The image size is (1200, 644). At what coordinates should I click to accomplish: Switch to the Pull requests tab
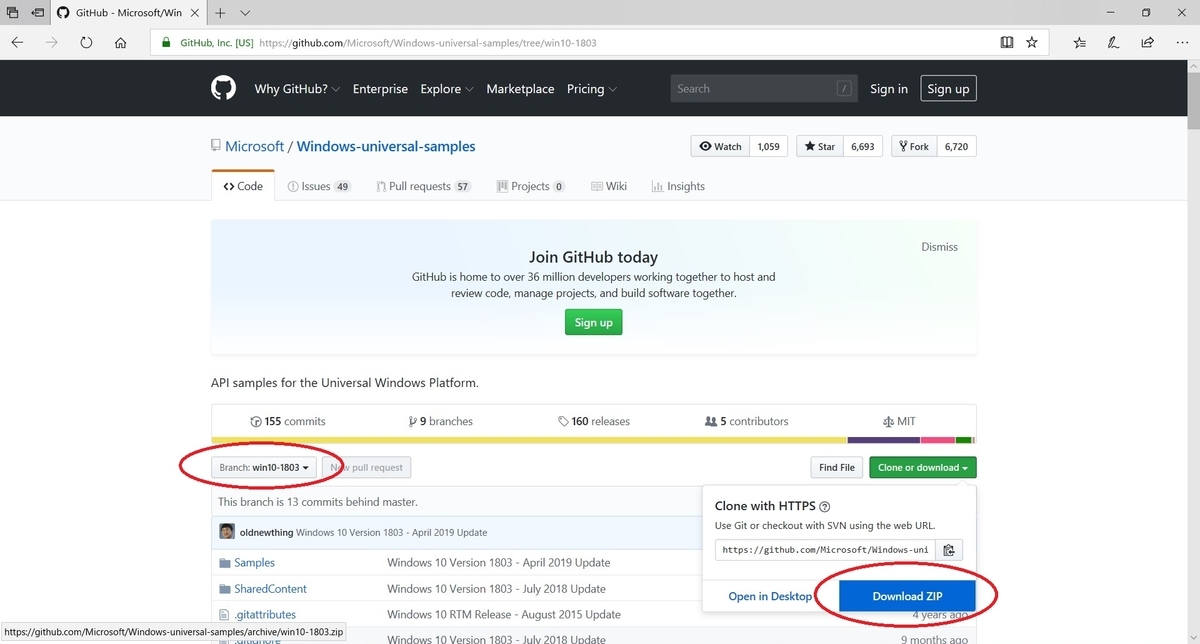pos(423,186)
